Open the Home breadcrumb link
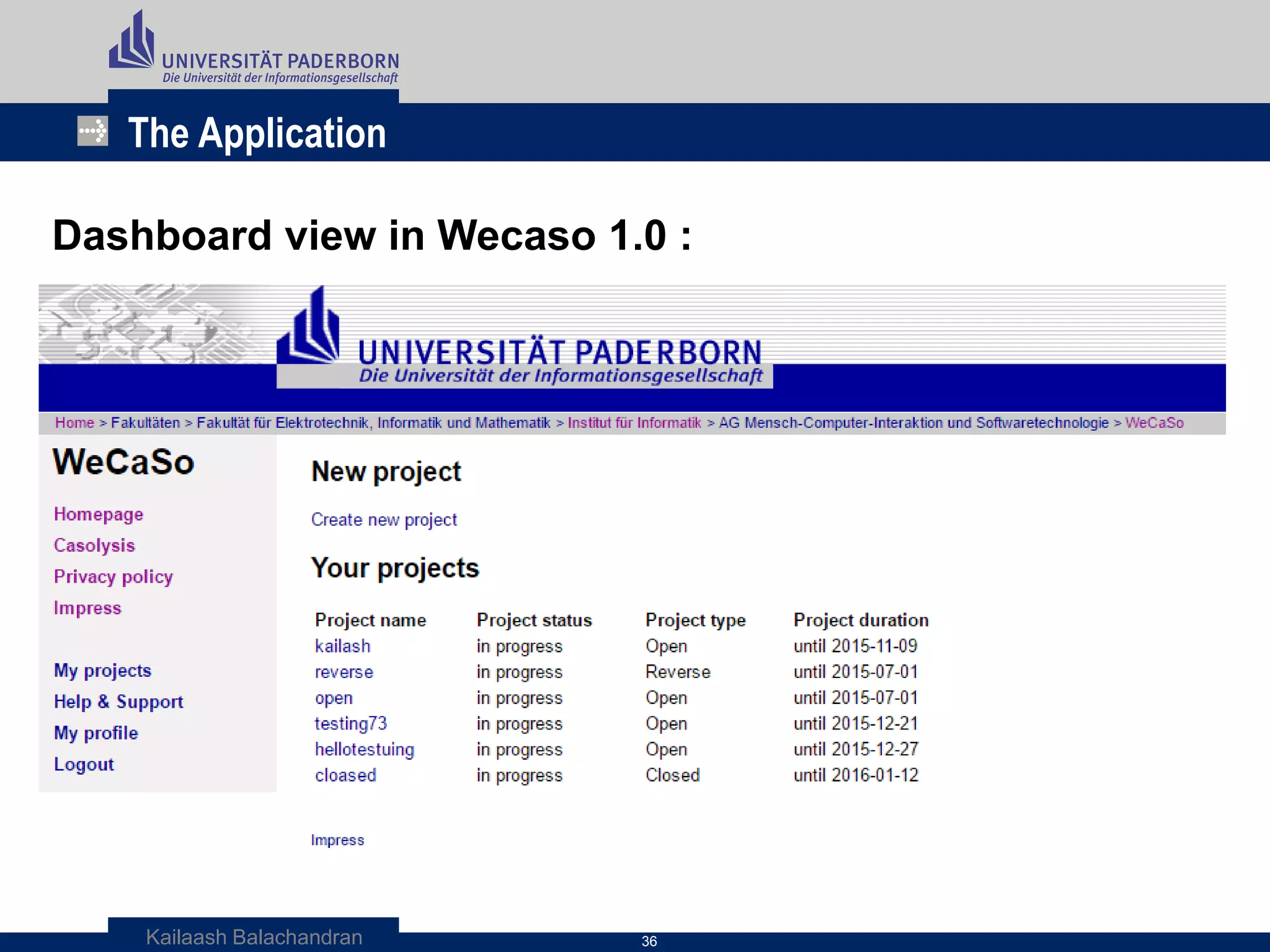1270x952 pixels. [74, 423]
